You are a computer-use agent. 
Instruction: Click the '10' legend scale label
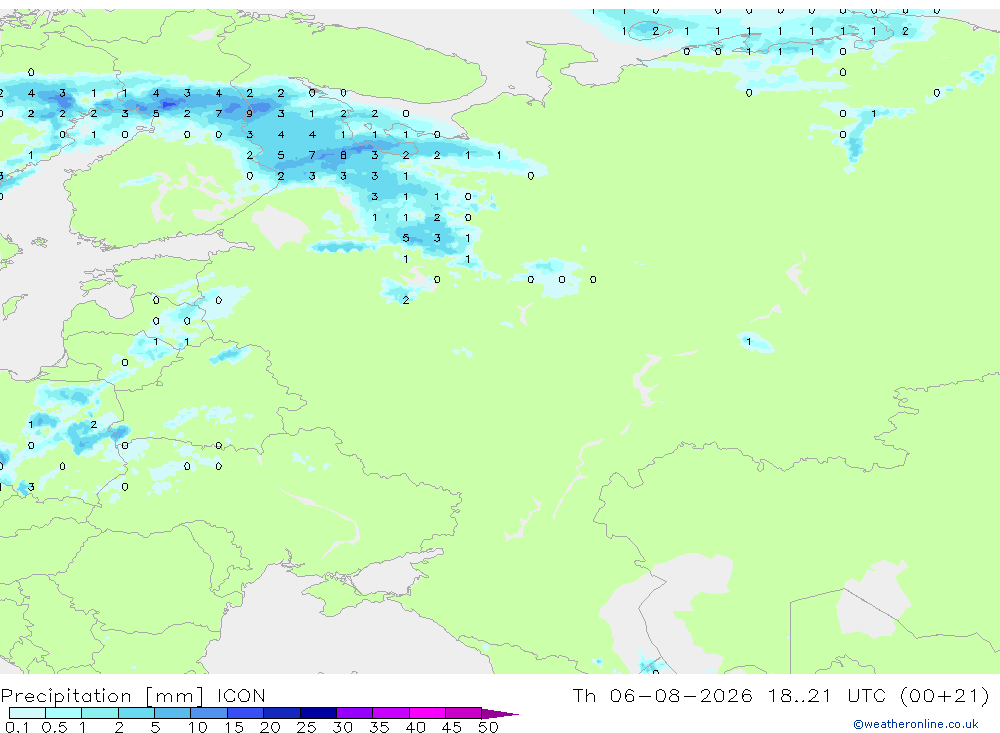pos(198,727)
